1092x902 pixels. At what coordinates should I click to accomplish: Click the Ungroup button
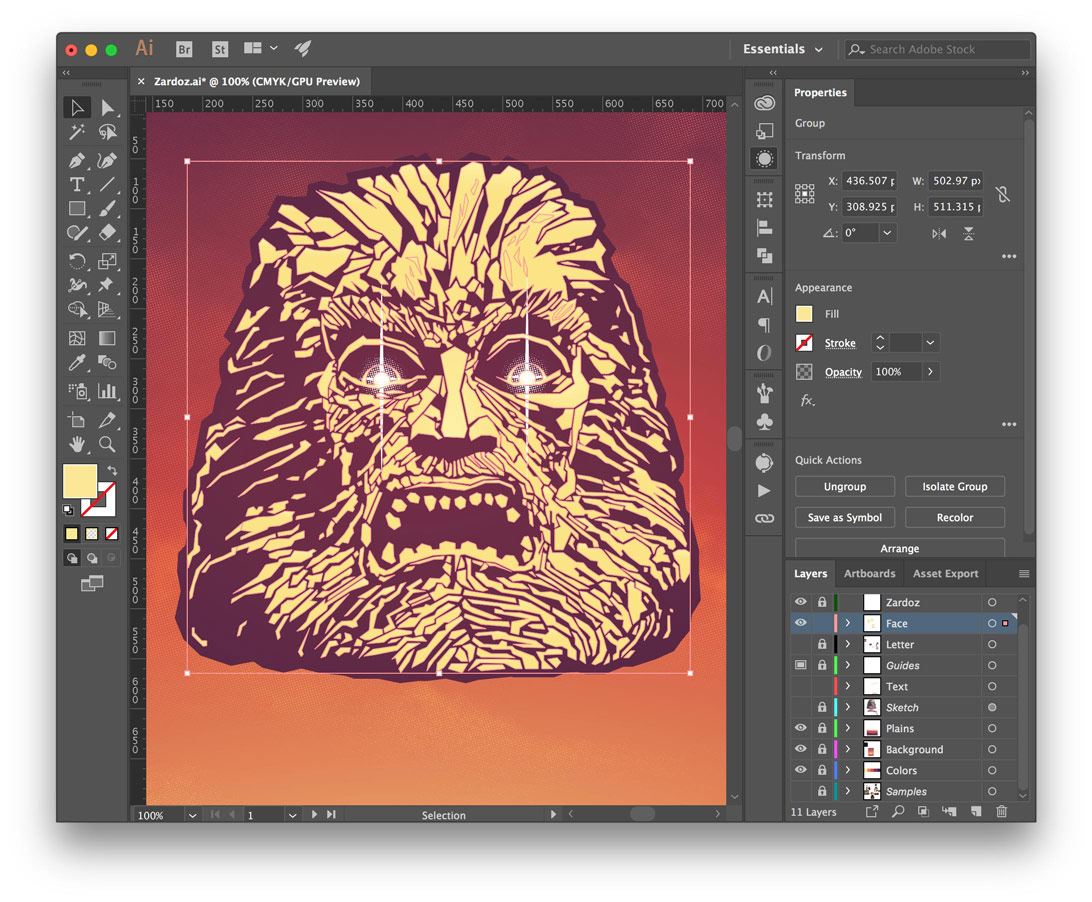point(845,486)
